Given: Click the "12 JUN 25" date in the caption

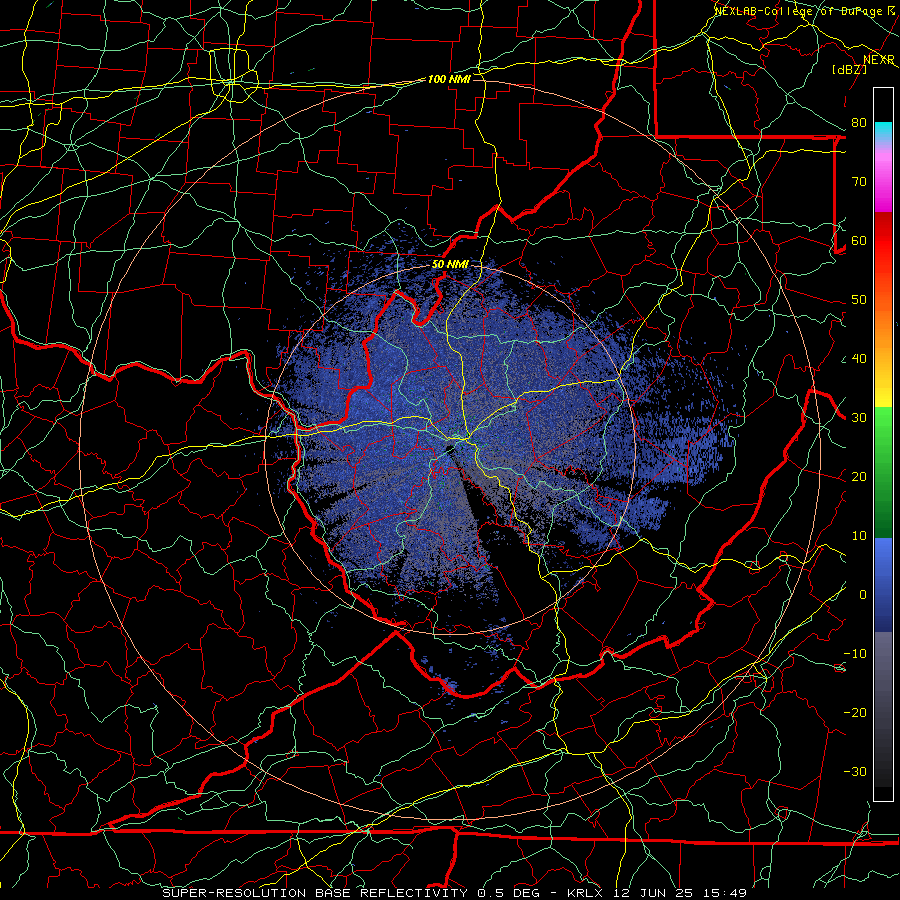Looking at the screenshot, I should [654, 893].
